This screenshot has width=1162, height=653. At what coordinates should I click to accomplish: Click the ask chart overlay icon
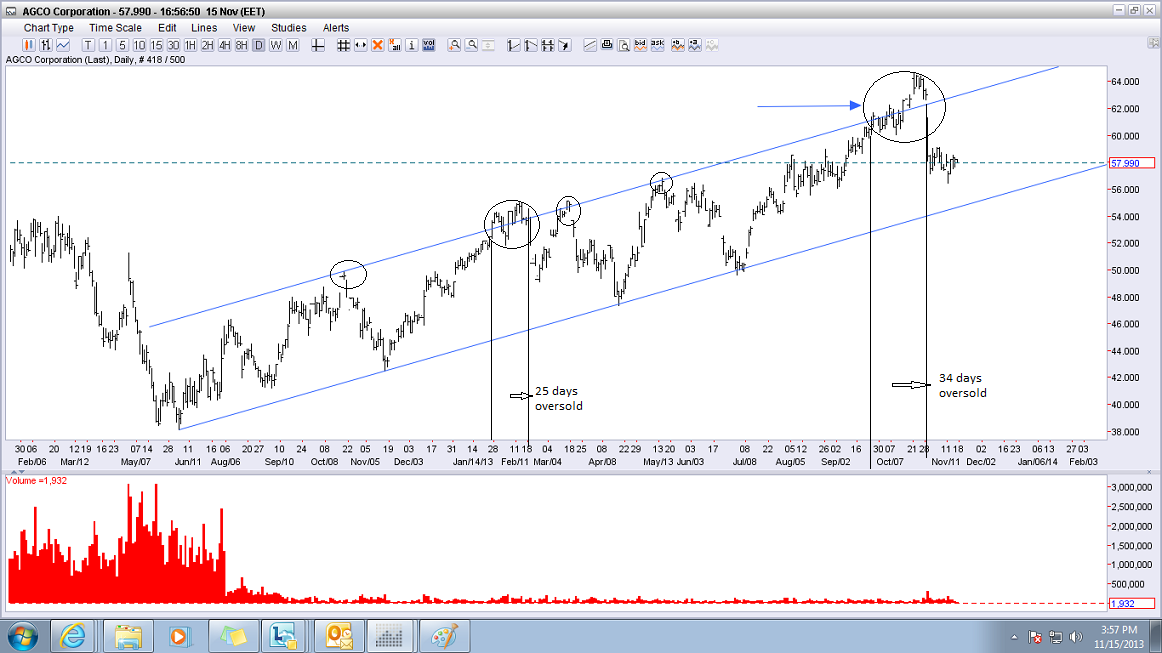click(x=695, y=45)
